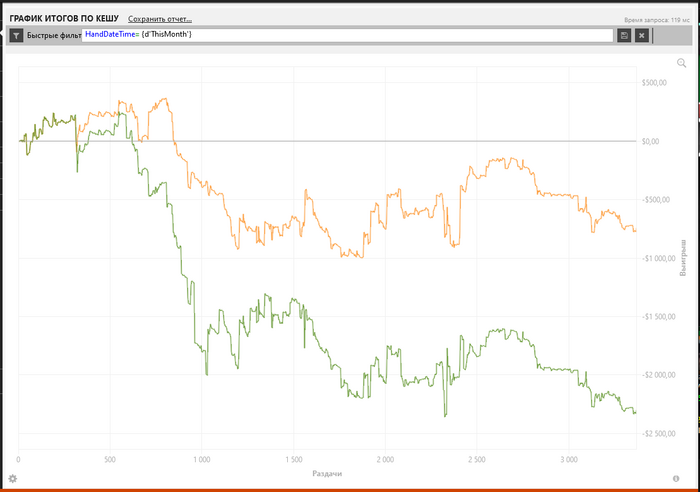
Task: Click the -$1 000,00 axis label
Action: (x=658, y=259)
